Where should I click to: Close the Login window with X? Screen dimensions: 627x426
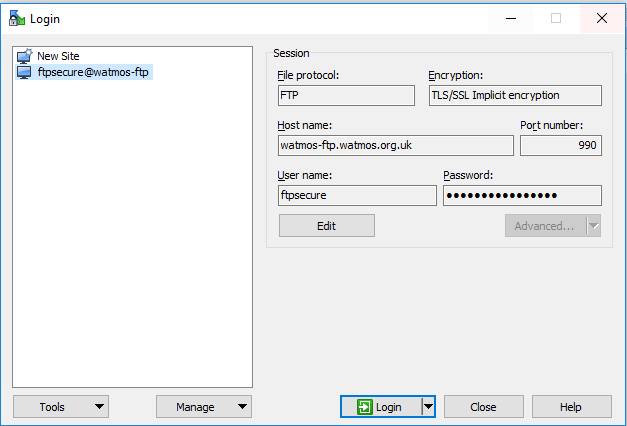pyautogui.click(x=601, y=18)
